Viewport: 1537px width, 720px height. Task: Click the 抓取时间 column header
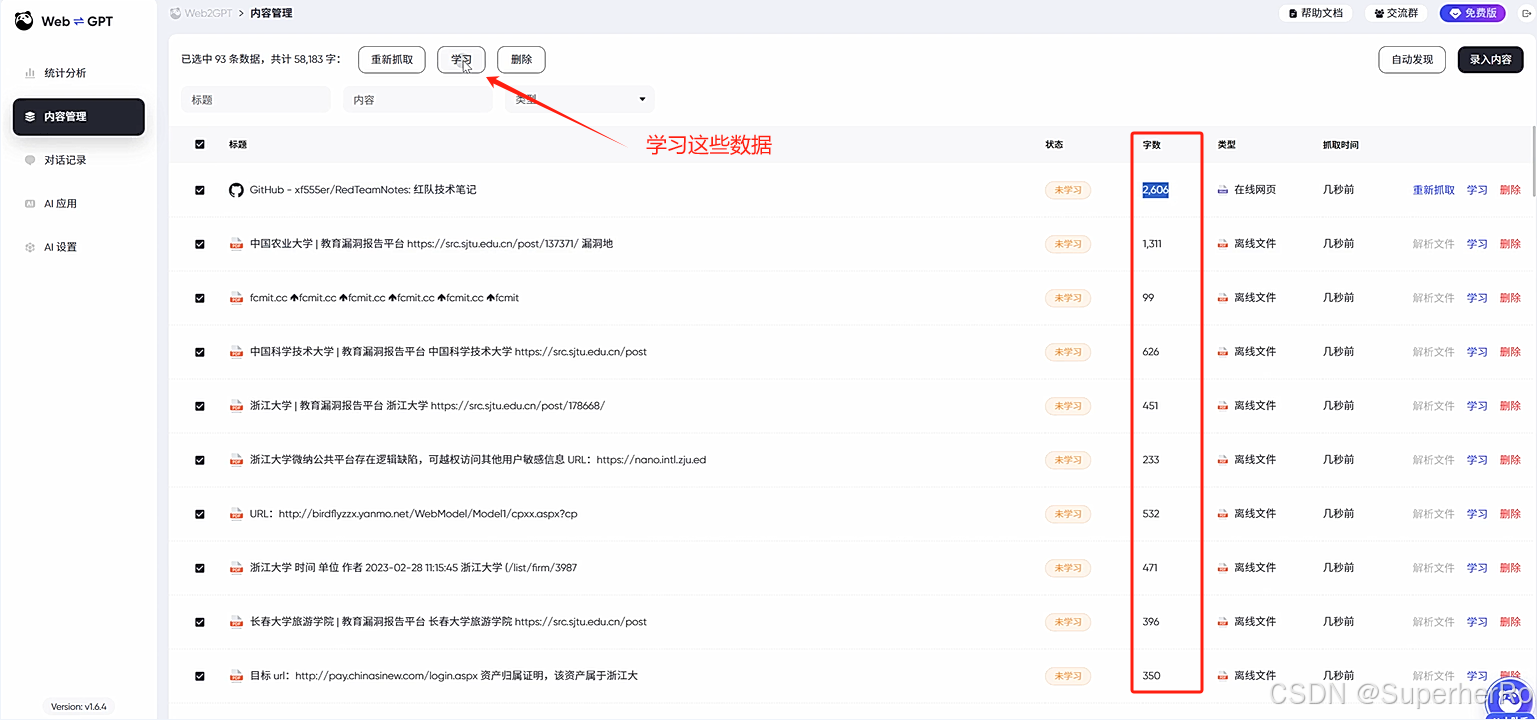[1340, 145]
